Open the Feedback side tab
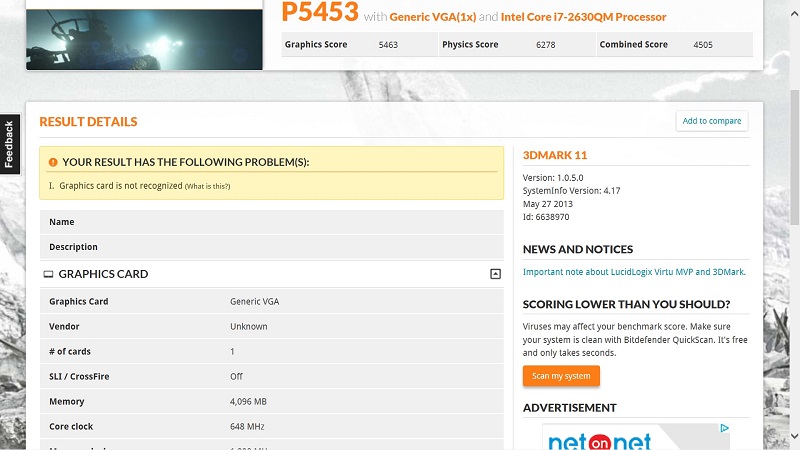This screenshot has width=800, height=450. [9, 144]
